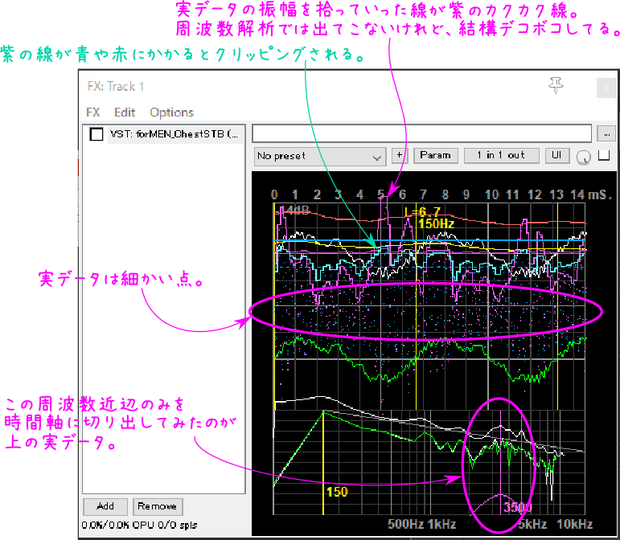Open the No preset dropdown
This screenshot has width=620, height=540.
319,156
